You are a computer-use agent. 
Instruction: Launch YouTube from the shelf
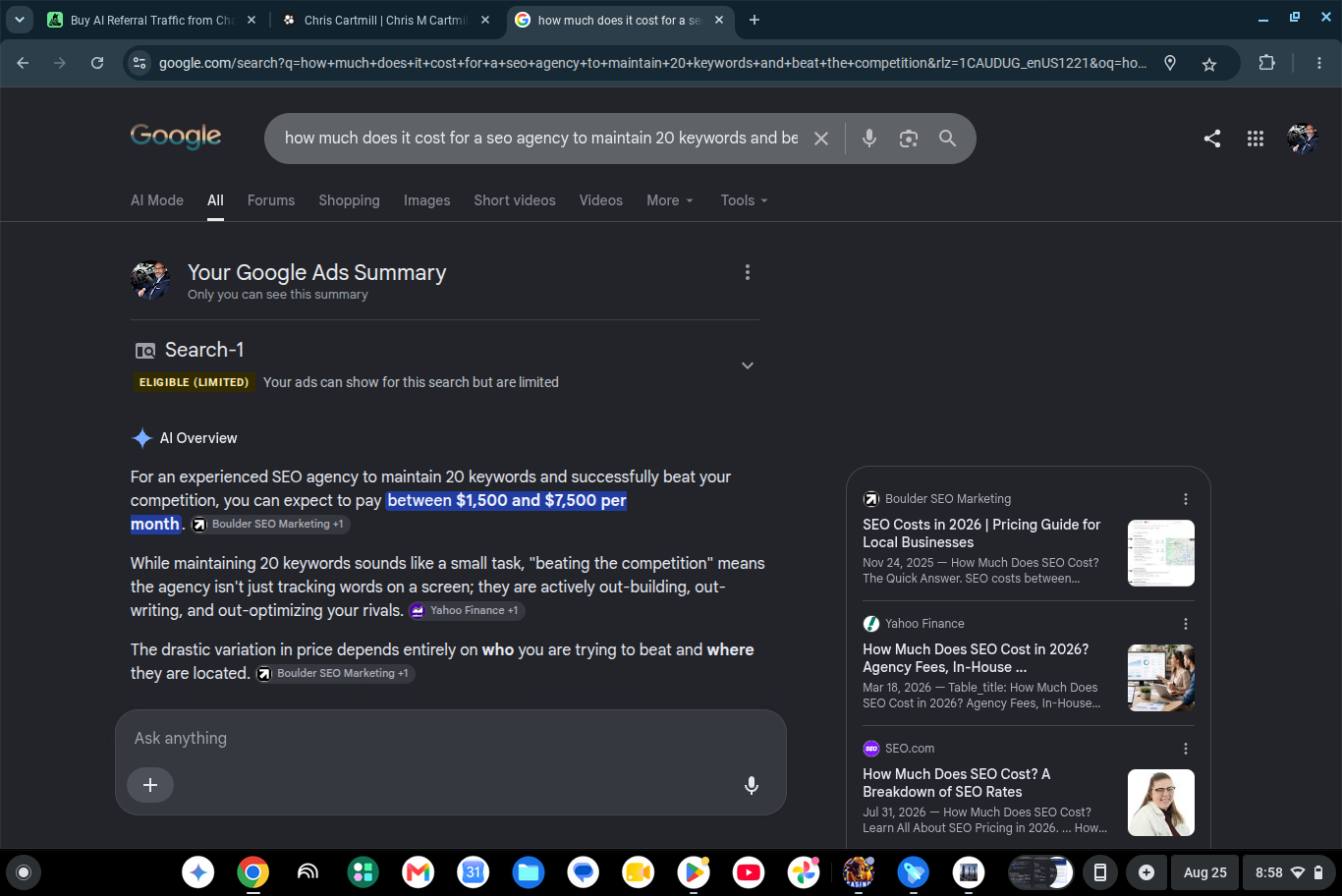click(749, 871)
